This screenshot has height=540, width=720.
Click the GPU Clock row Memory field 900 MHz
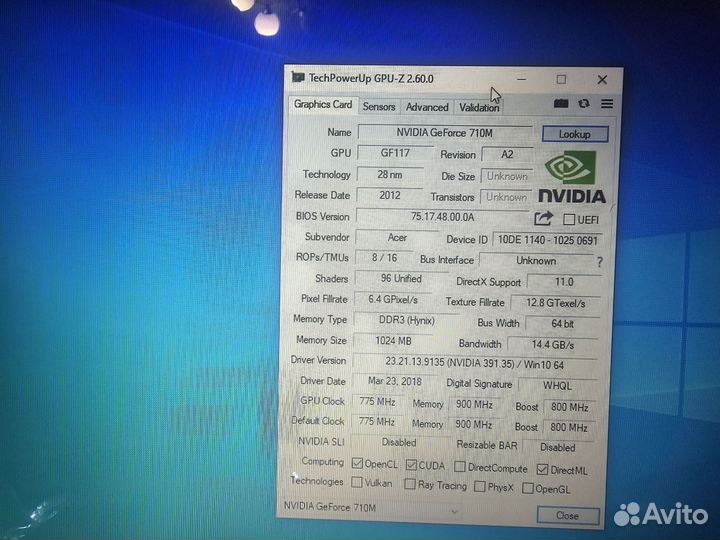[474, 405]
